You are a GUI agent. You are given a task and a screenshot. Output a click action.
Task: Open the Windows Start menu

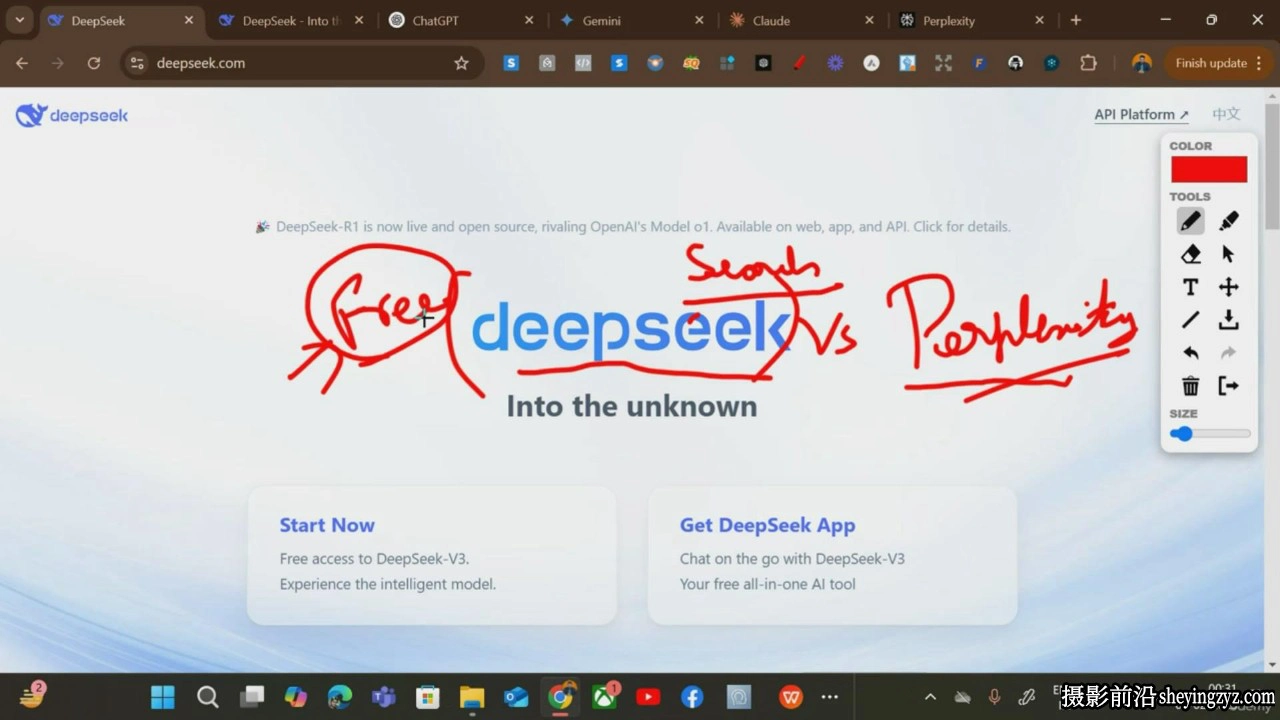click(x=162, y=697)
